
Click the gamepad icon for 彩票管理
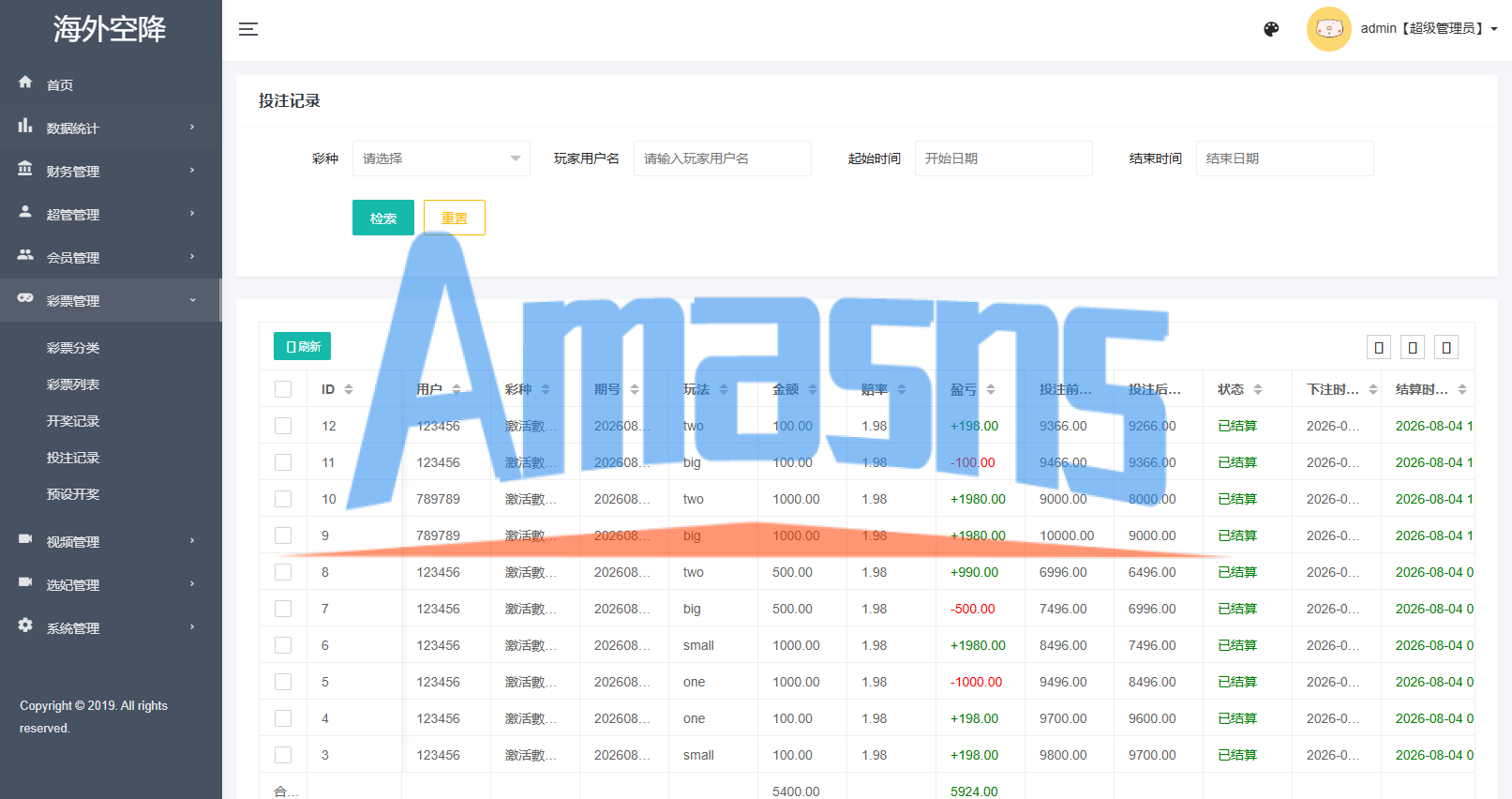click(25, 298)
